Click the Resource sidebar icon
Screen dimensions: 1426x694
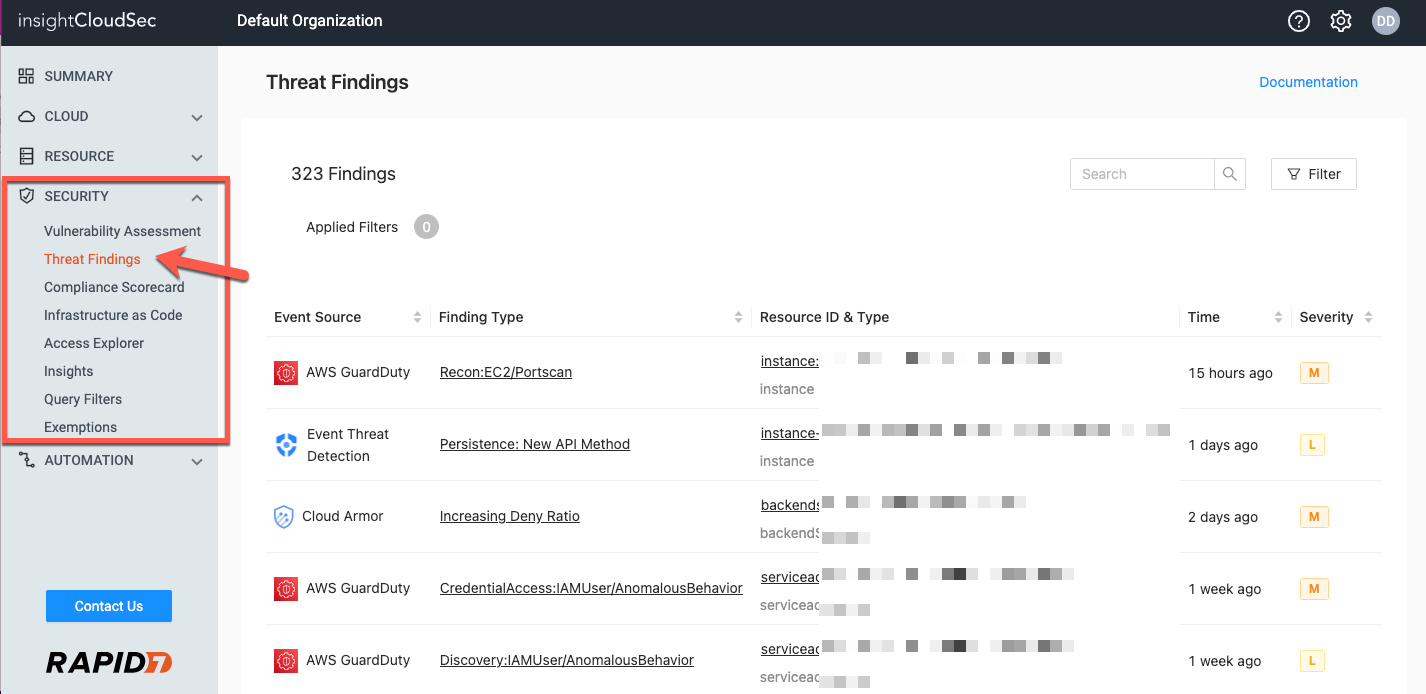click(x=27, y=156)
